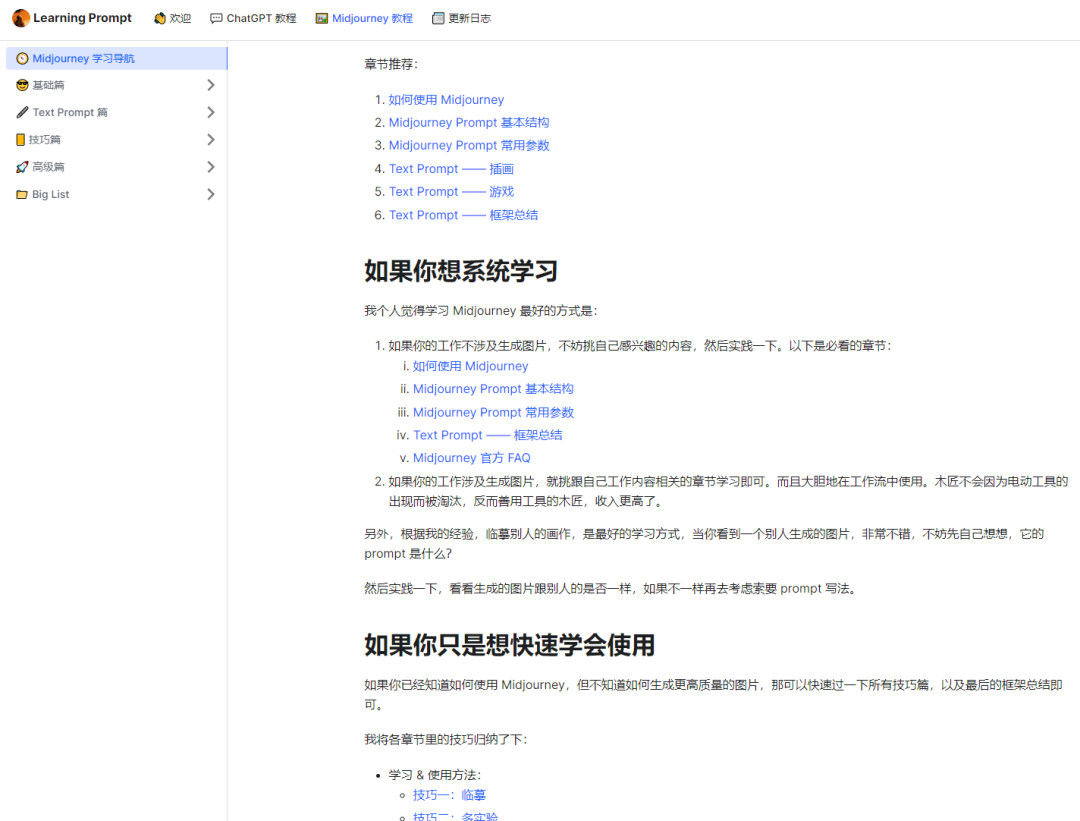Open sub-item iii Midjourney Prompt 常用参数 link
The image size is (1080, 821).
coord(493,413)
